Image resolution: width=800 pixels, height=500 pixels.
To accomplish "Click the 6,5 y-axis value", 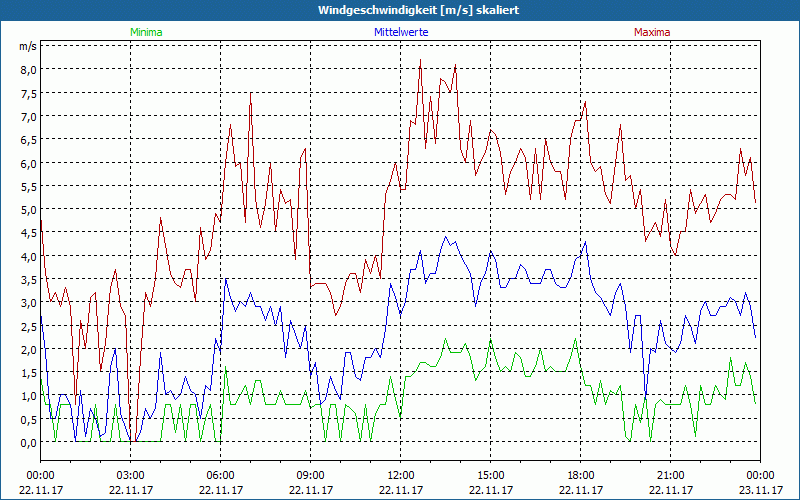I will (x=29, y=140).
